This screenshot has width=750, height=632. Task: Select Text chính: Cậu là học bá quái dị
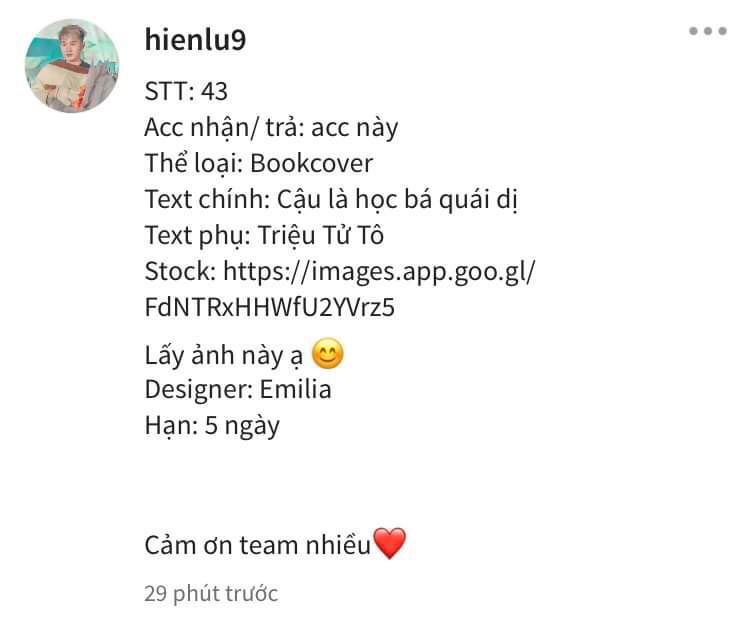point(331,200)
